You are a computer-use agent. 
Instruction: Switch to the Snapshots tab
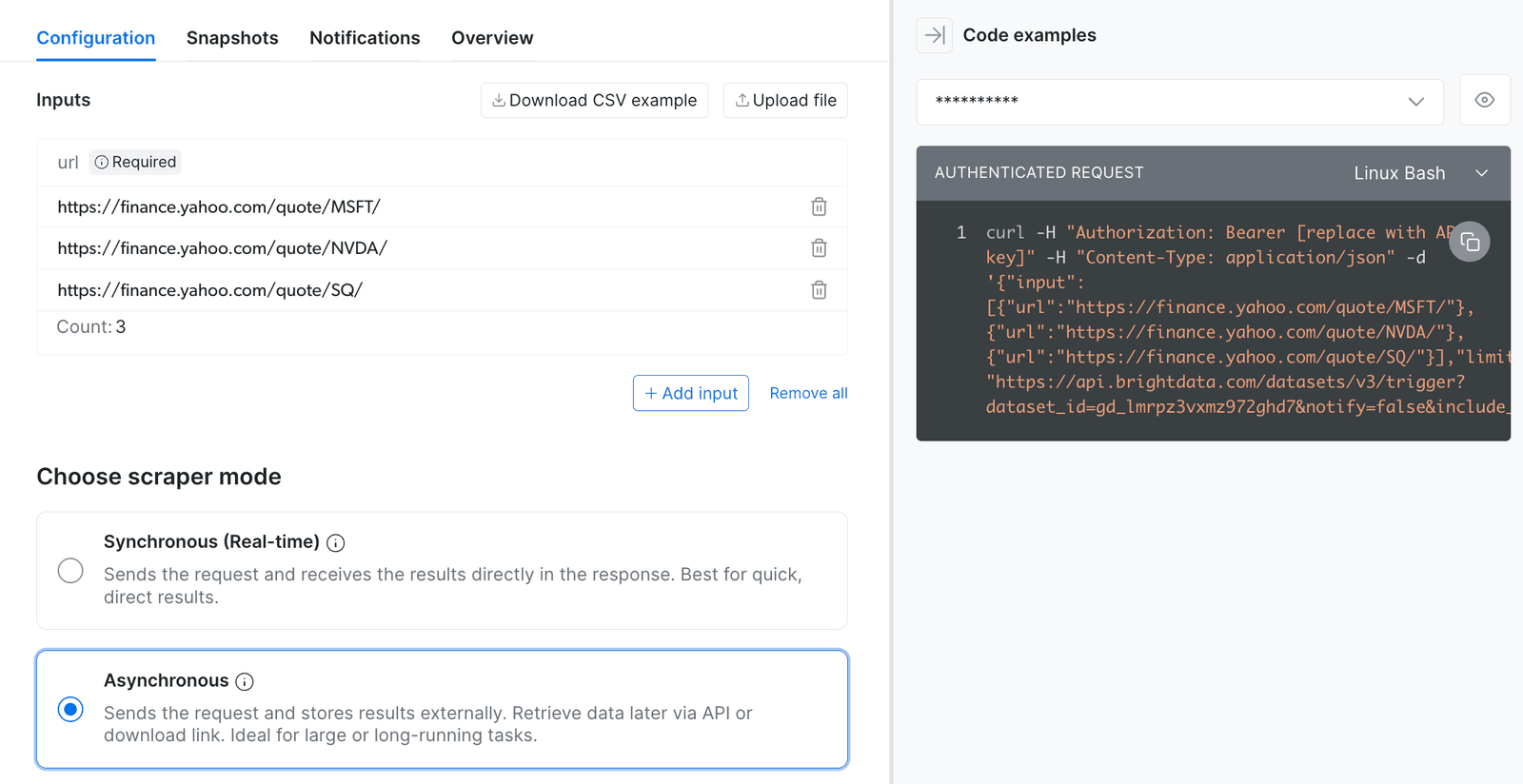[232, 38]
